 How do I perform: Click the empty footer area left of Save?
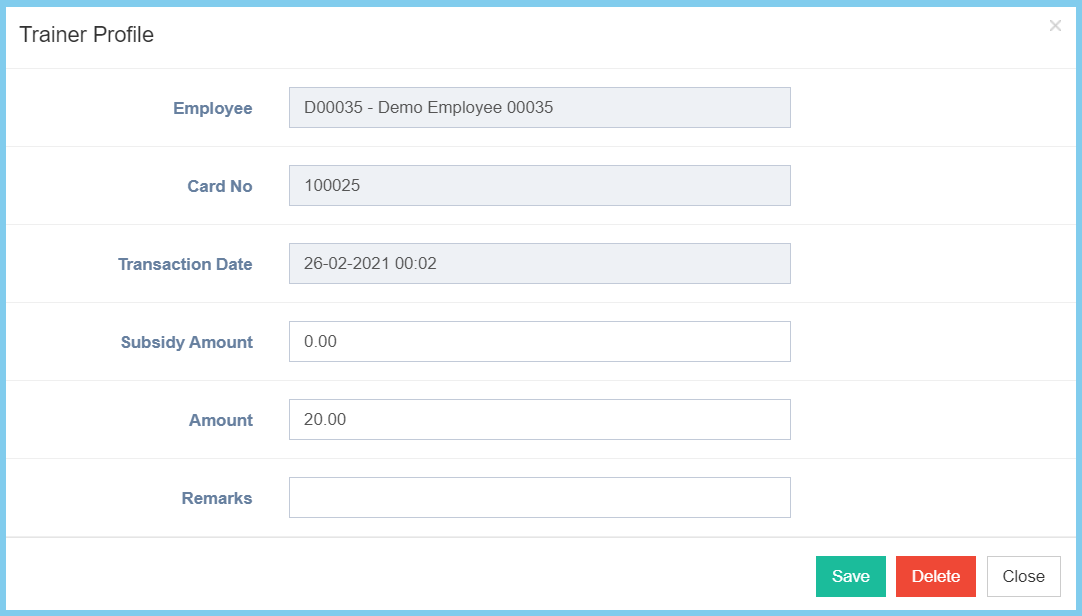coord(400,576)
